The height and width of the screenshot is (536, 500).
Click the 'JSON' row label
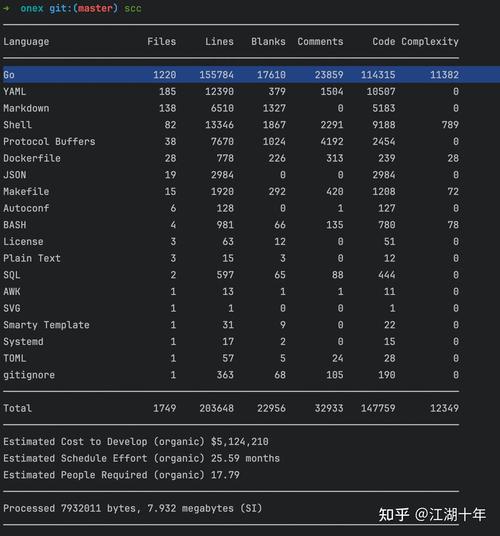[x=15, y=175]
